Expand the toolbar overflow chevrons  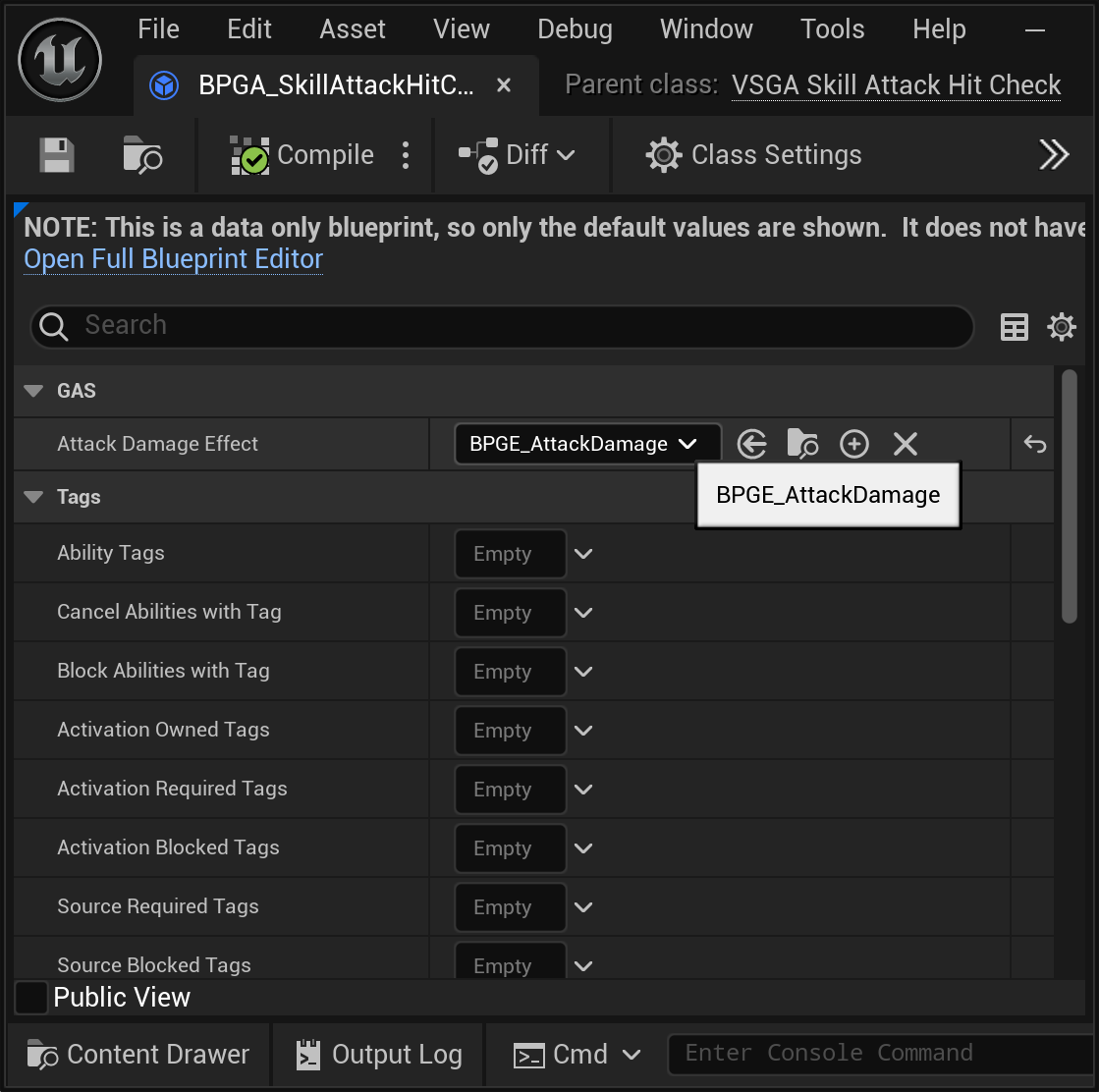click(1054, 155)
